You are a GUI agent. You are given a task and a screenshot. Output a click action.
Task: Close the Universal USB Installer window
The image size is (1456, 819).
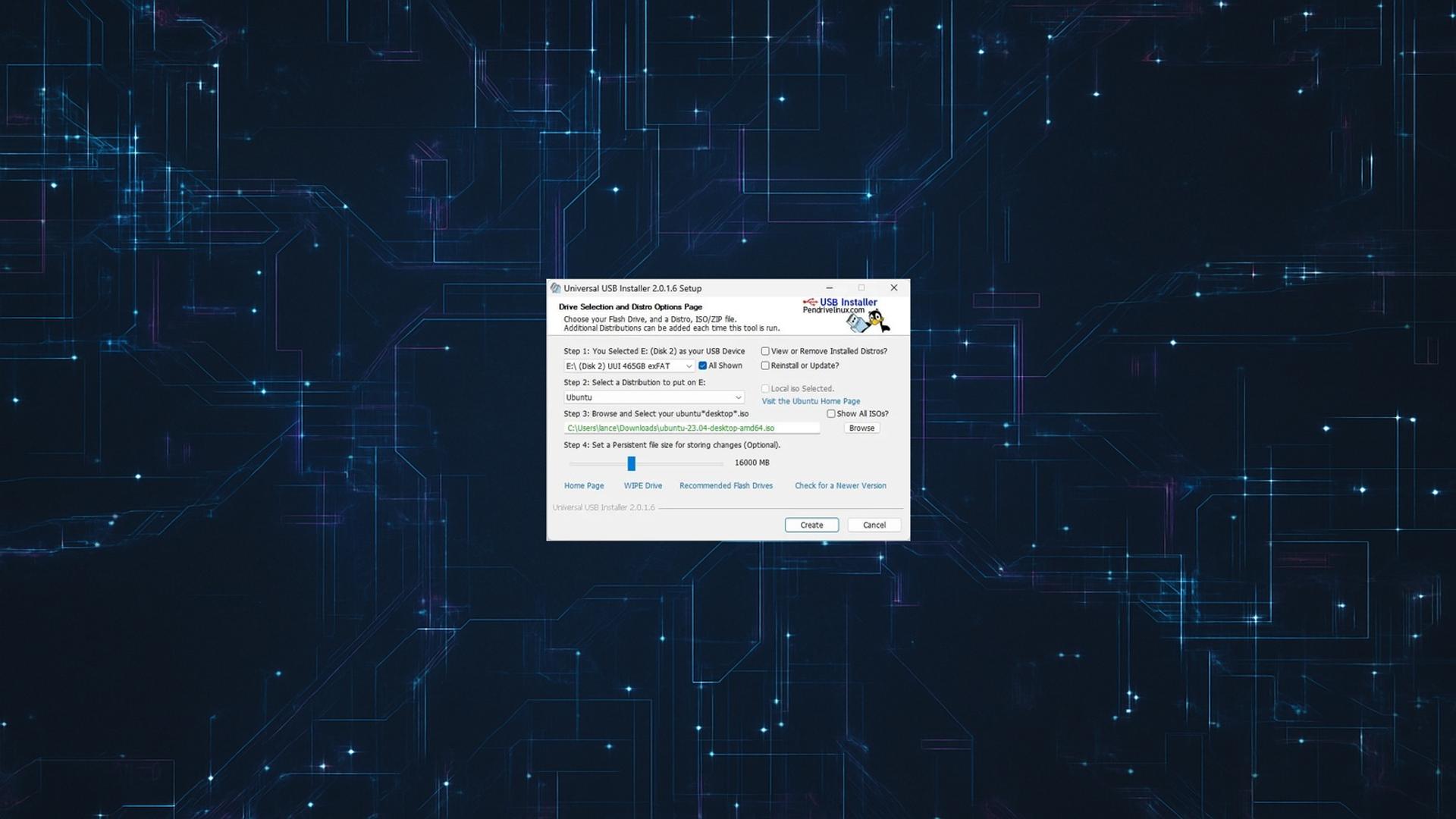(x=893, y=288)
